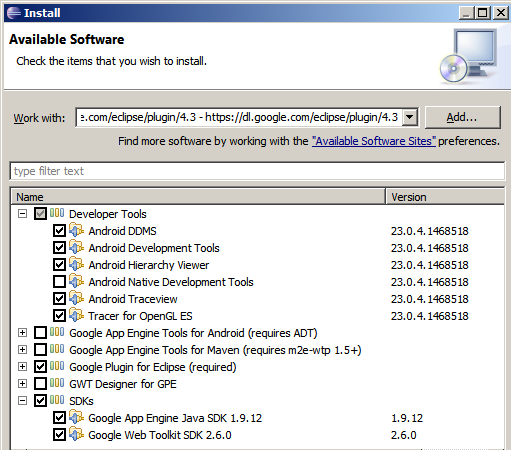Uncheck Android Traceview checkbox

coord(59,299)
